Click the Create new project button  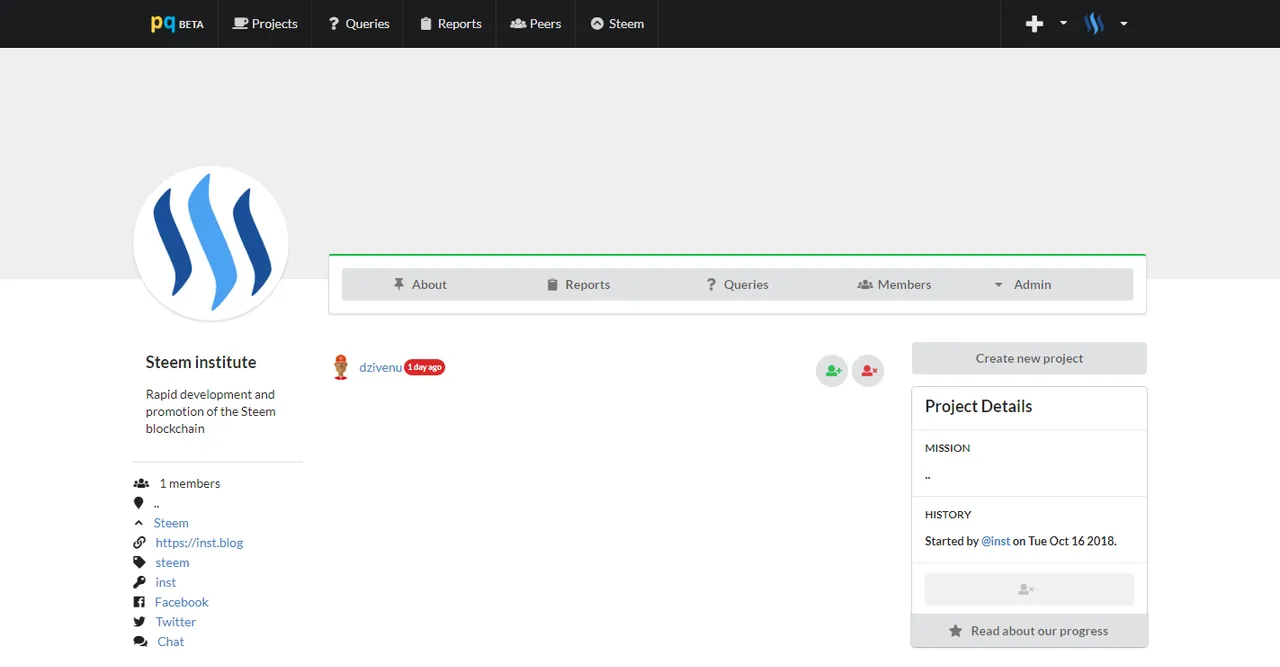(1029, 358)
